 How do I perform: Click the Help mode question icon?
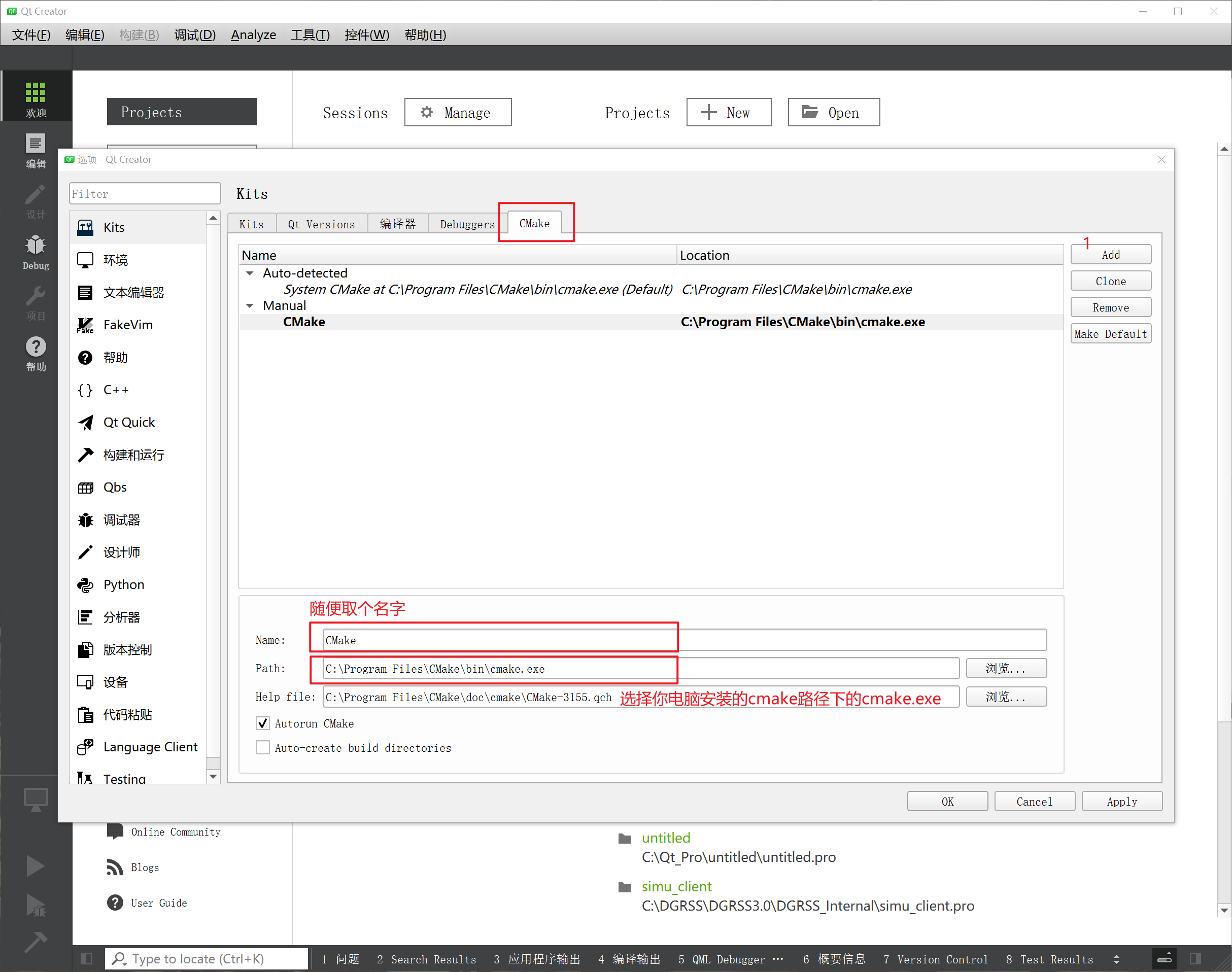(36, 347)
